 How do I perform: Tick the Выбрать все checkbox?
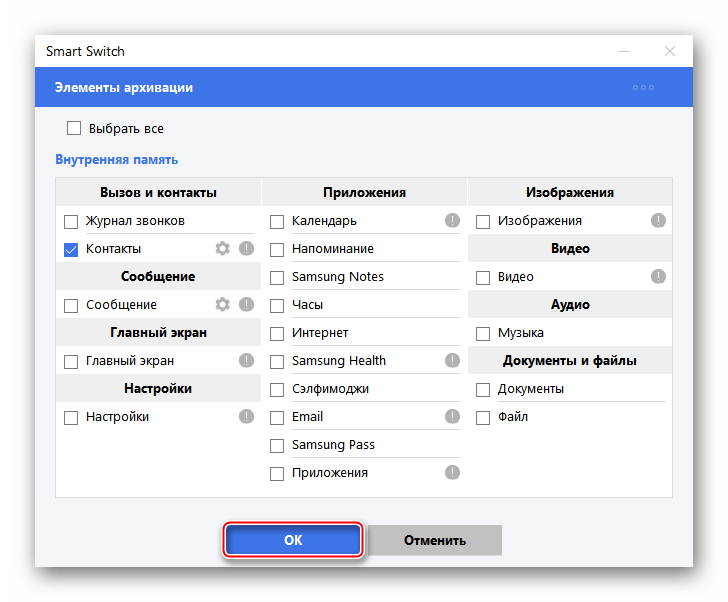point(74,128)
